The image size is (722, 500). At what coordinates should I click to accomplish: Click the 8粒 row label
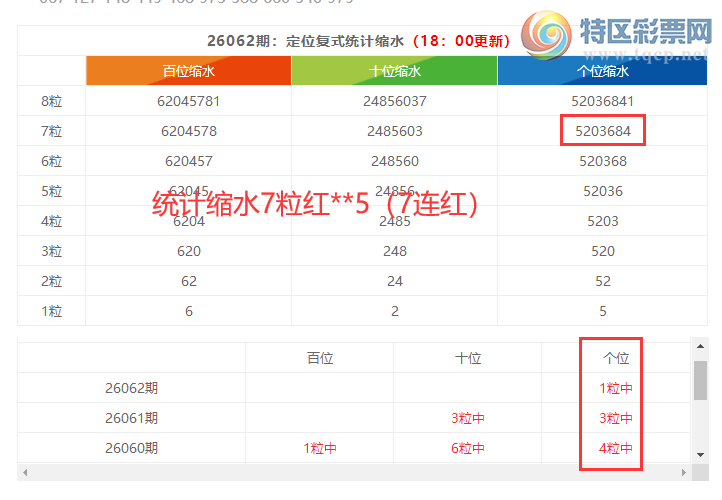point(52,101)
